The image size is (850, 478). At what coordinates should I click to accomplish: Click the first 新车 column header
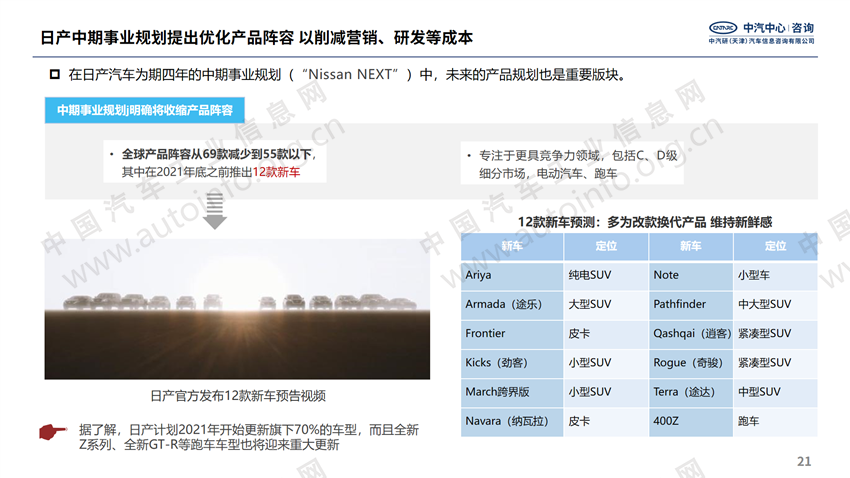pos(512,246)
